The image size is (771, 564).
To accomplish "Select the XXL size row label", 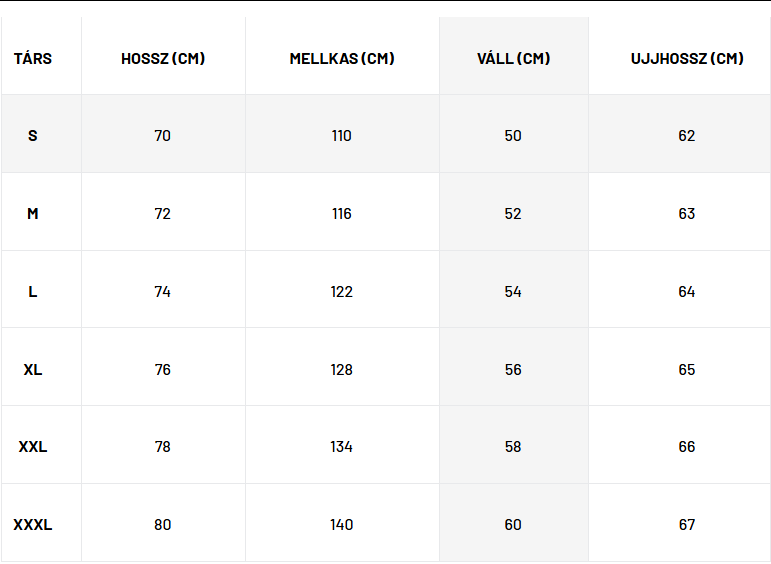I will pos(33,447).
